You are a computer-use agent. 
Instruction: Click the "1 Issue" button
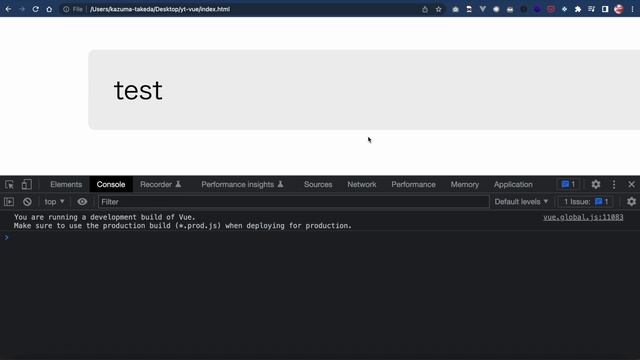click(x=586, y=202)
